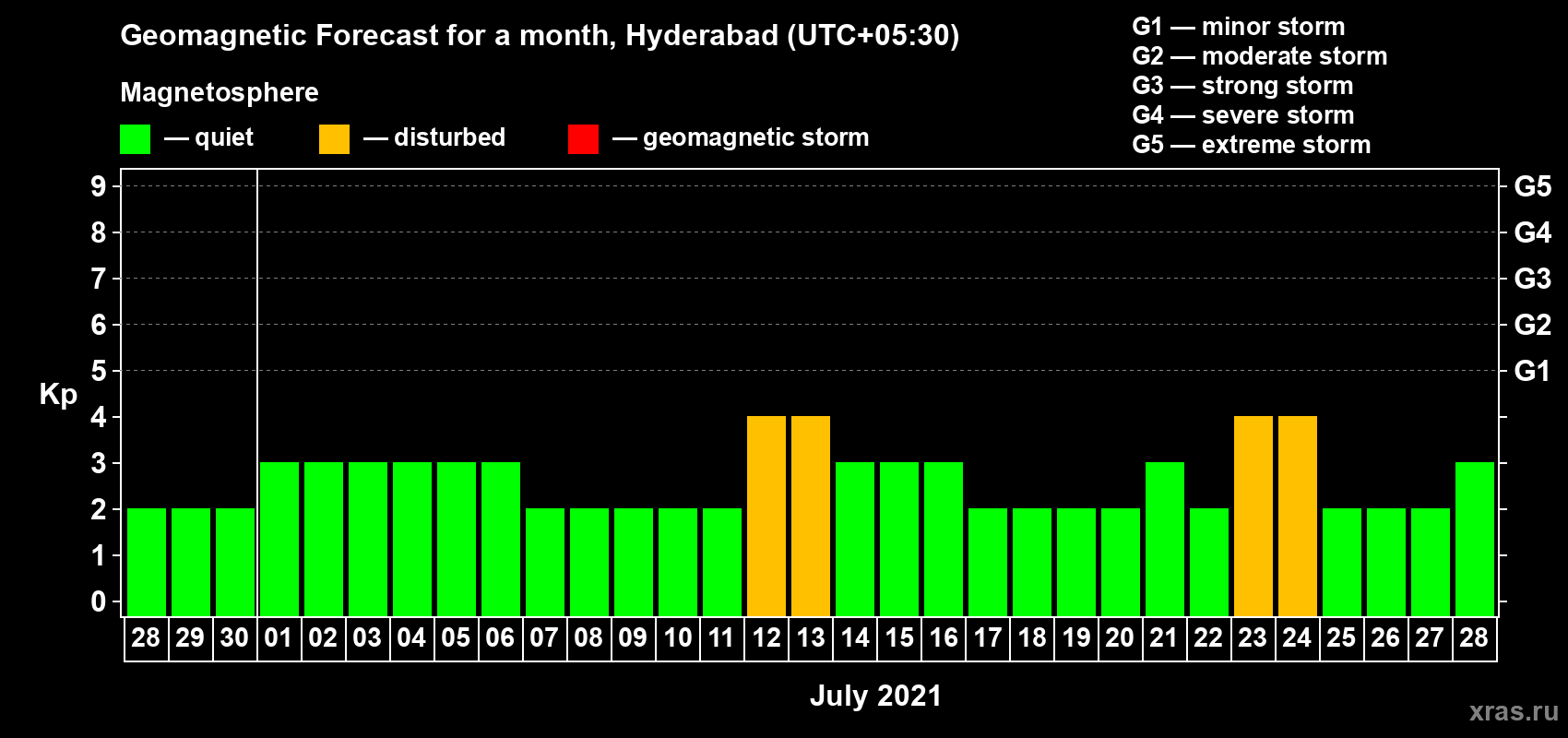Click the green bar for July 01
Image resolution: width=1568 pixels, height=738 pixels.
(279, 539)
